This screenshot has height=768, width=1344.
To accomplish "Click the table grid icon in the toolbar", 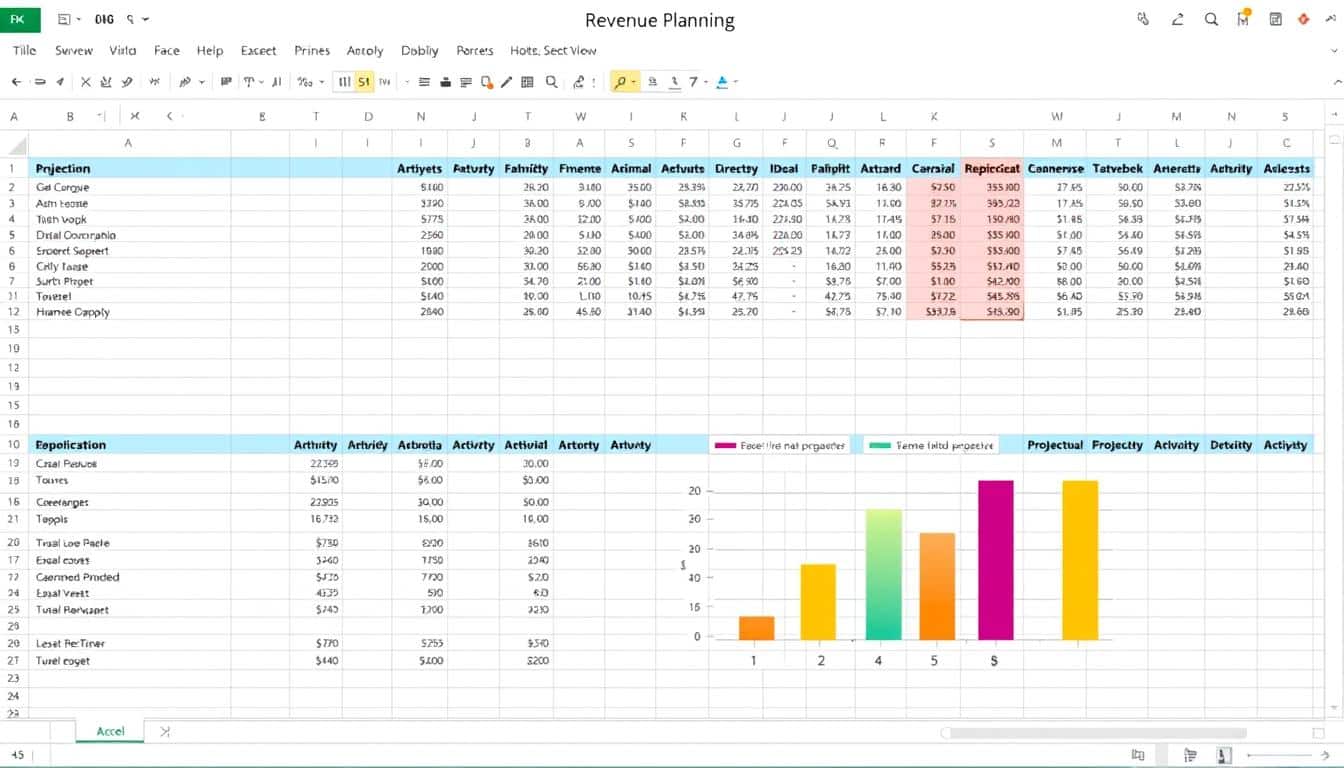I will pyautogui.click(x=527, y=82).
